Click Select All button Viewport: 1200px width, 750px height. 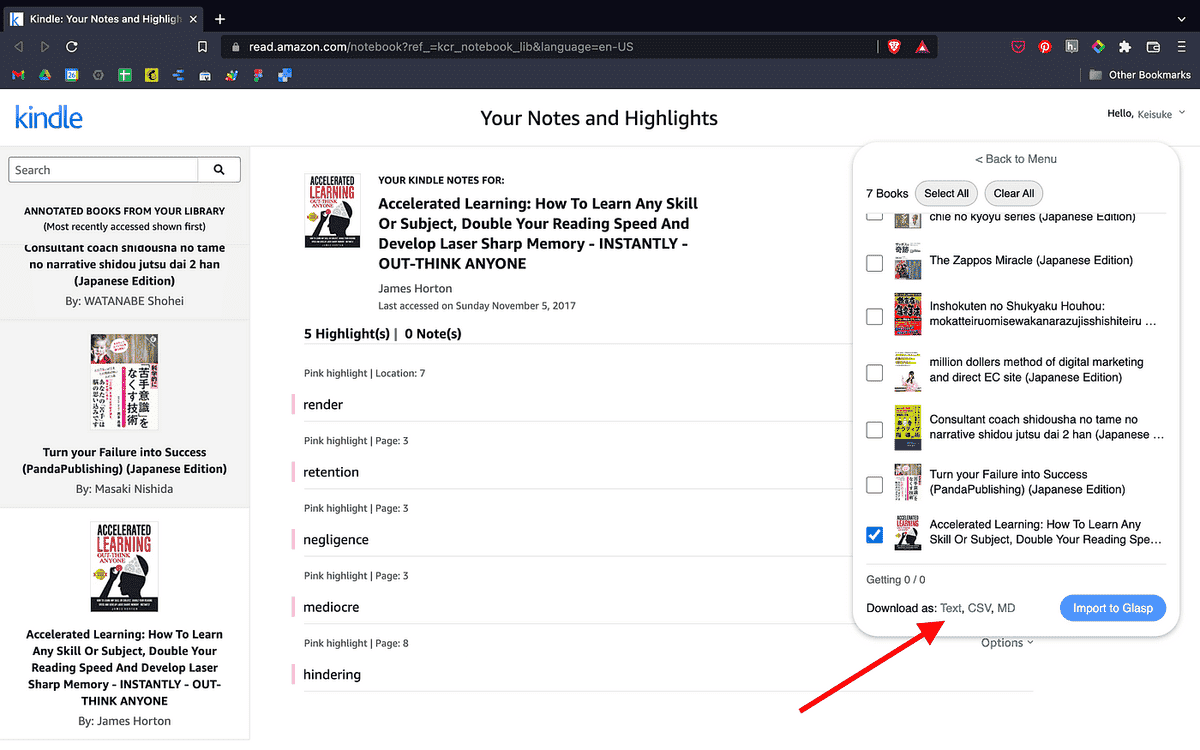[946, 193]
